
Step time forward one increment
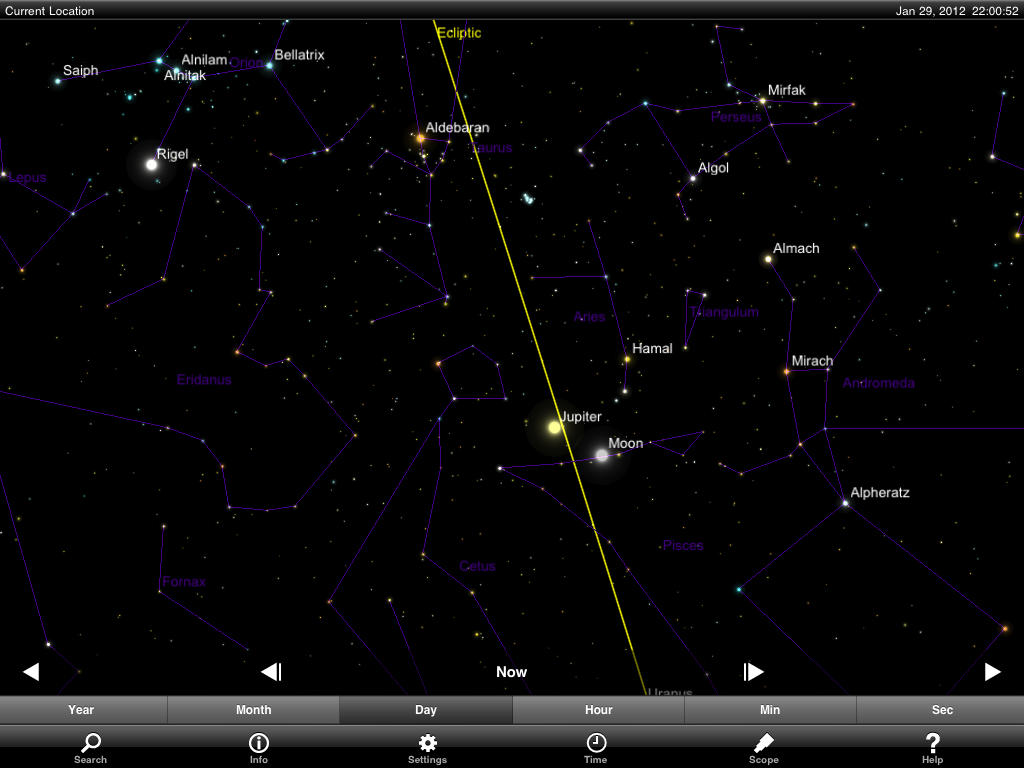753,672
